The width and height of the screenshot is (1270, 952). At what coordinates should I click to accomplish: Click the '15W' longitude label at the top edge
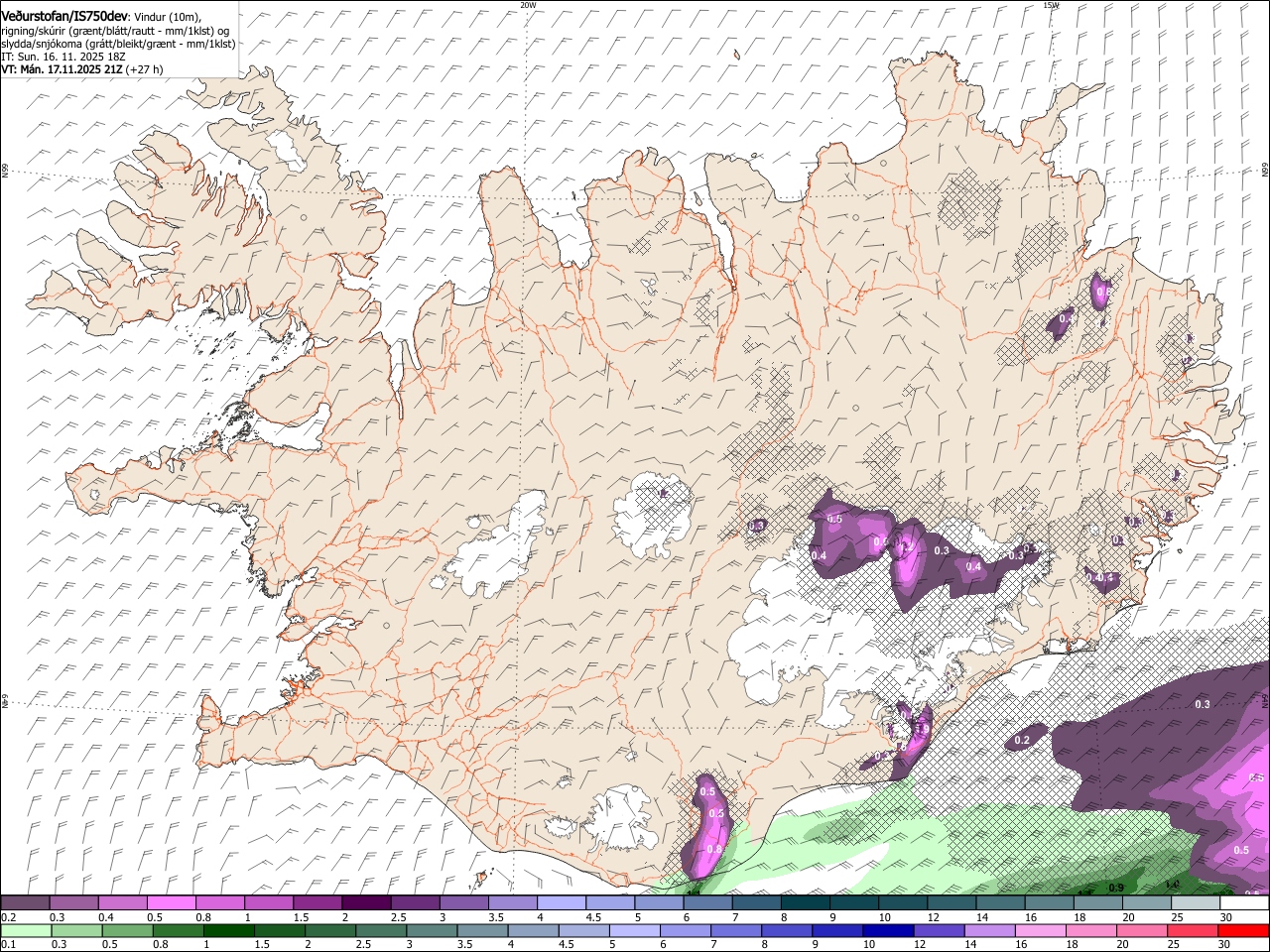pos(1051,5)
